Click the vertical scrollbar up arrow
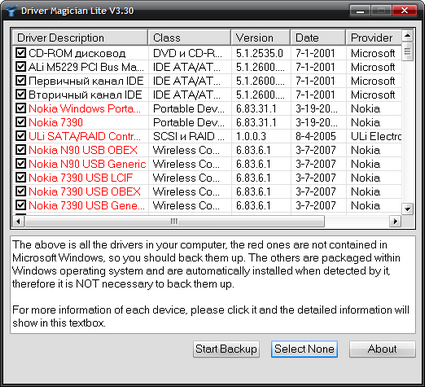The height and width of the screenshot is (387, 425). [x=407, y=35]
